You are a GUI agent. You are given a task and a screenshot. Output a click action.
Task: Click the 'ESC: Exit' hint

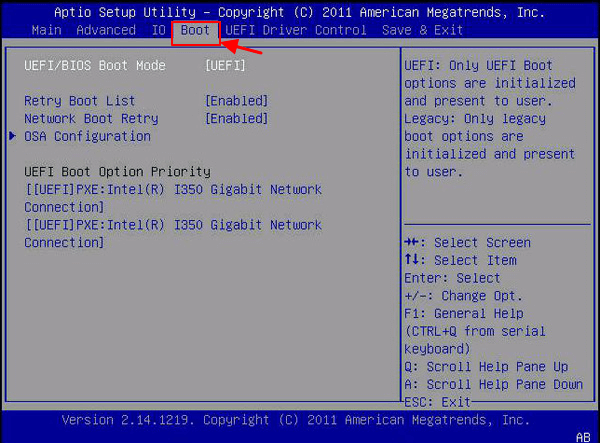tap(437, 402)
